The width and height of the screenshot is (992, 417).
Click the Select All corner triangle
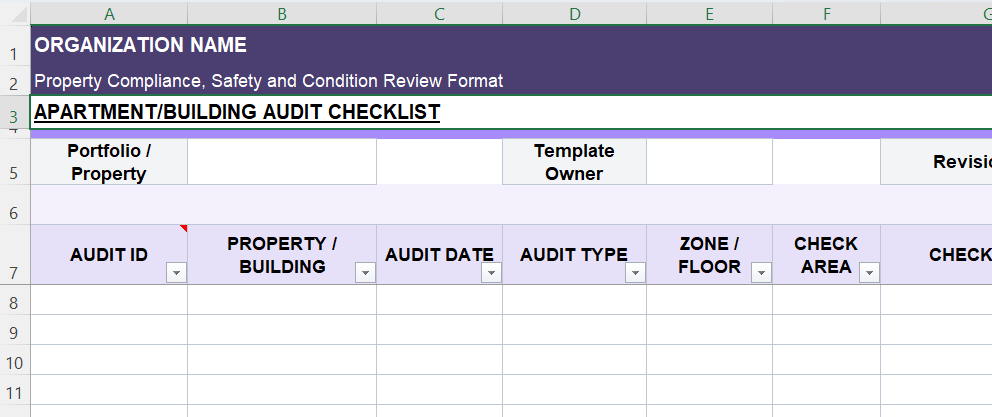click(x=15, y=13)
